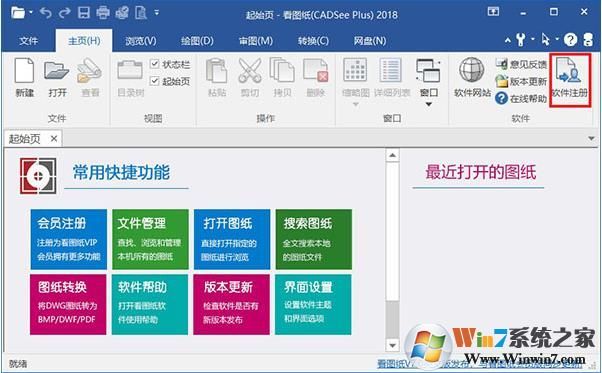This screenshot has width=602, height=373.
Task: Click the 会员注册 tile
Action: [x=69, y=239]
